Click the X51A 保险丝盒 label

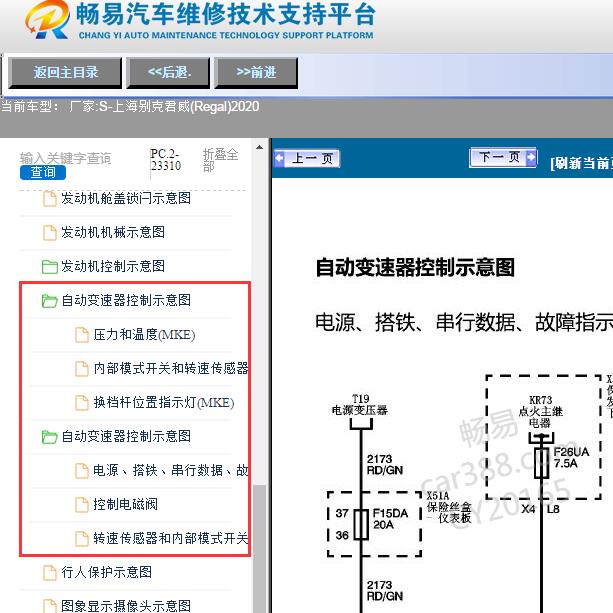pyautogui.click(x=449, y=507)
